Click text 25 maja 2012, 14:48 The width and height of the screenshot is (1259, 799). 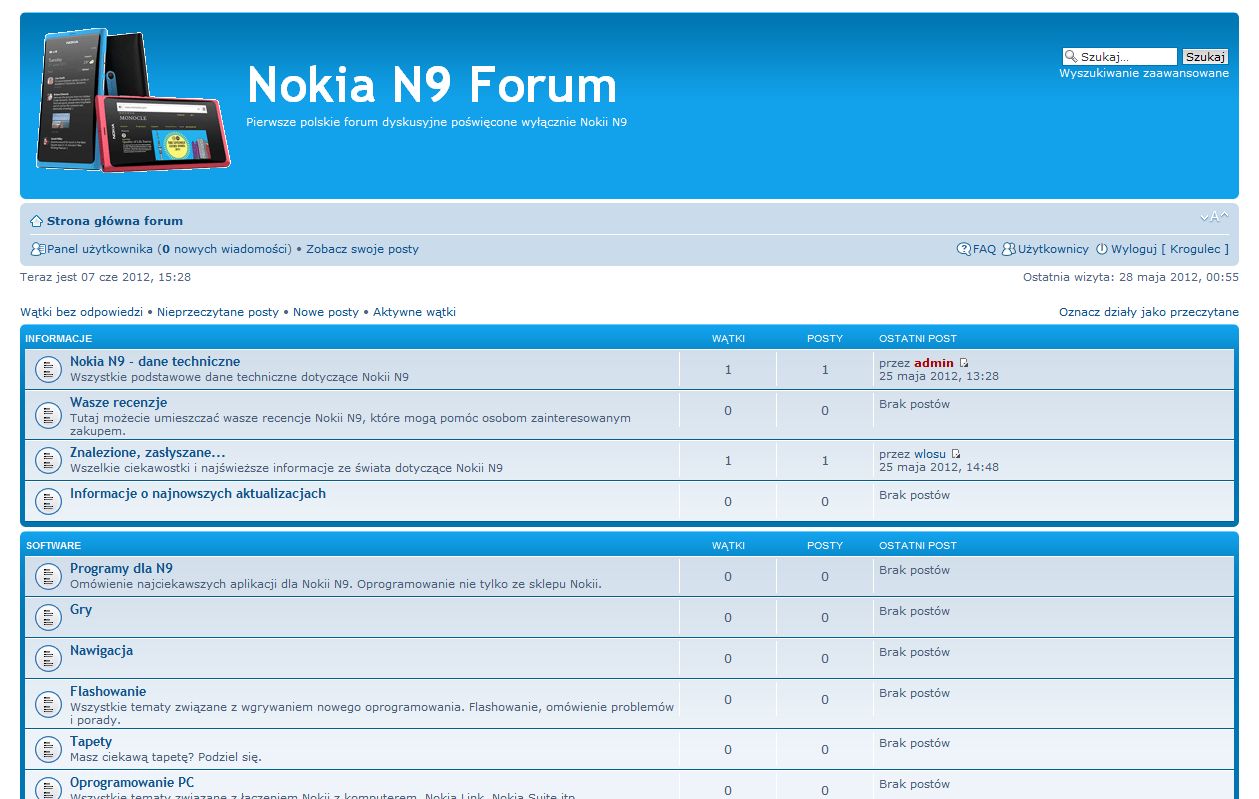(939, 467)
